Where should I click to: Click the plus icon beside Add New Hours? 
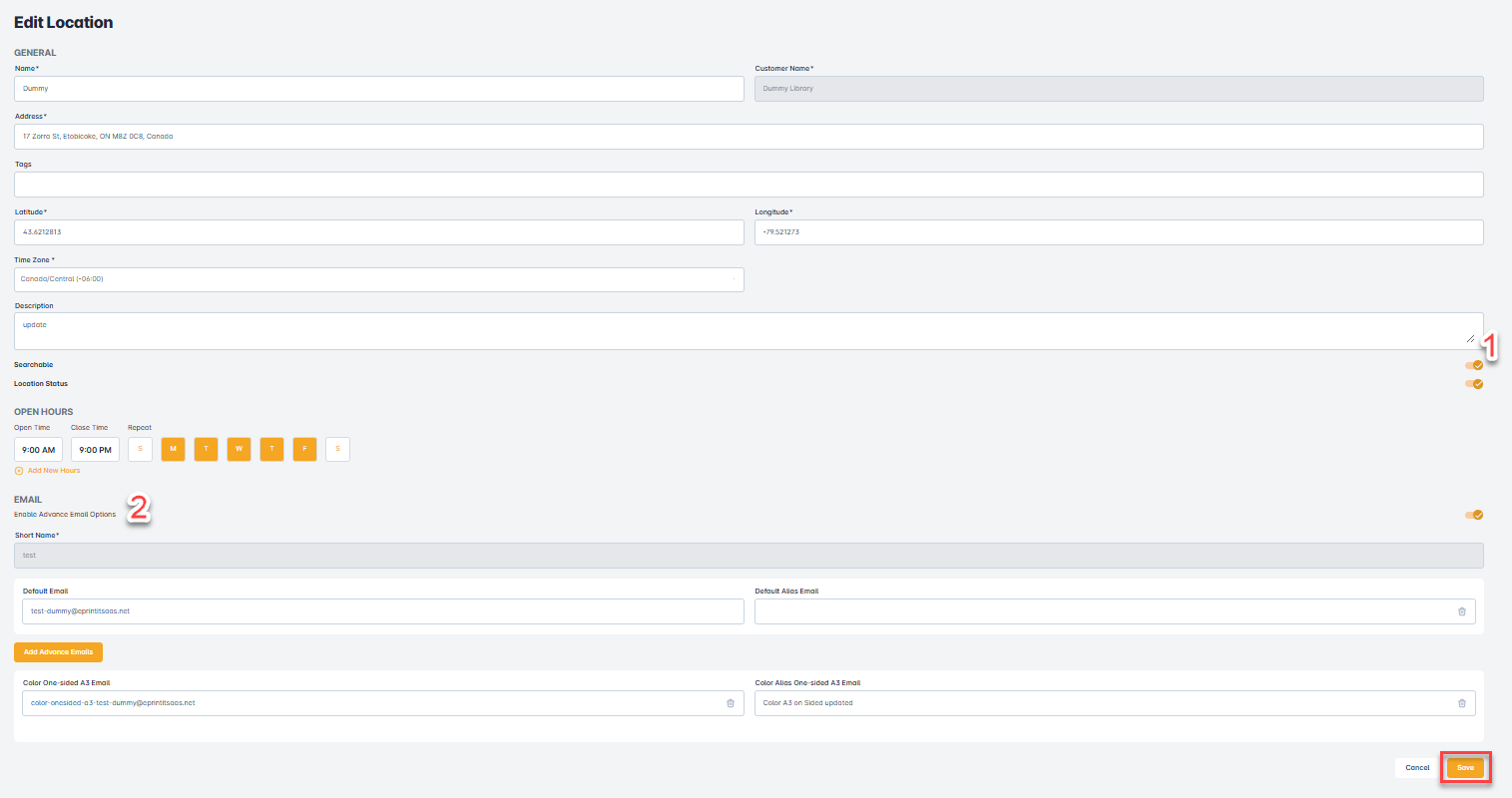[x=19, y=471]
